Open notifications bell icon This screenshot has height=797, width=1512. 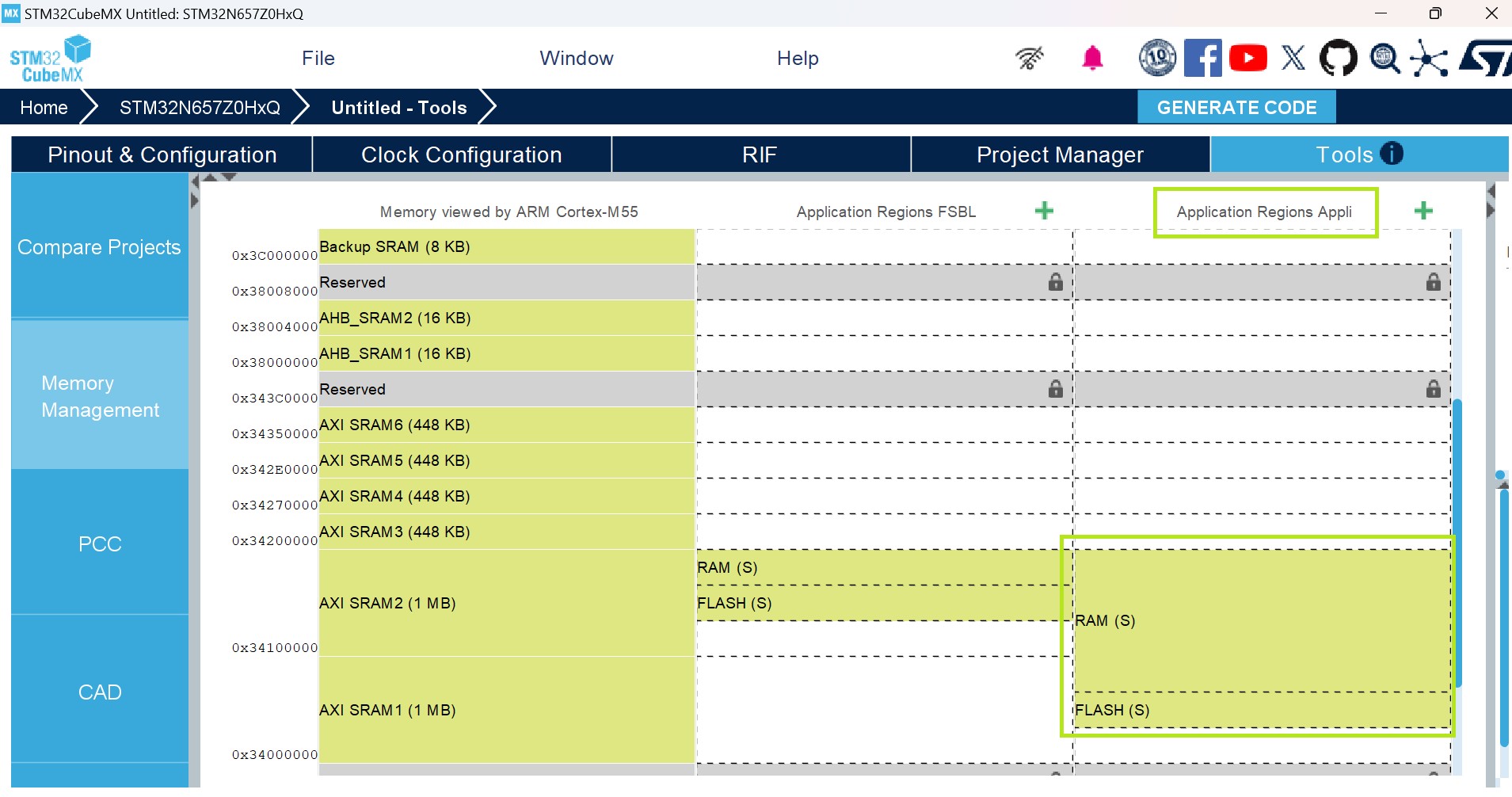1093,58
